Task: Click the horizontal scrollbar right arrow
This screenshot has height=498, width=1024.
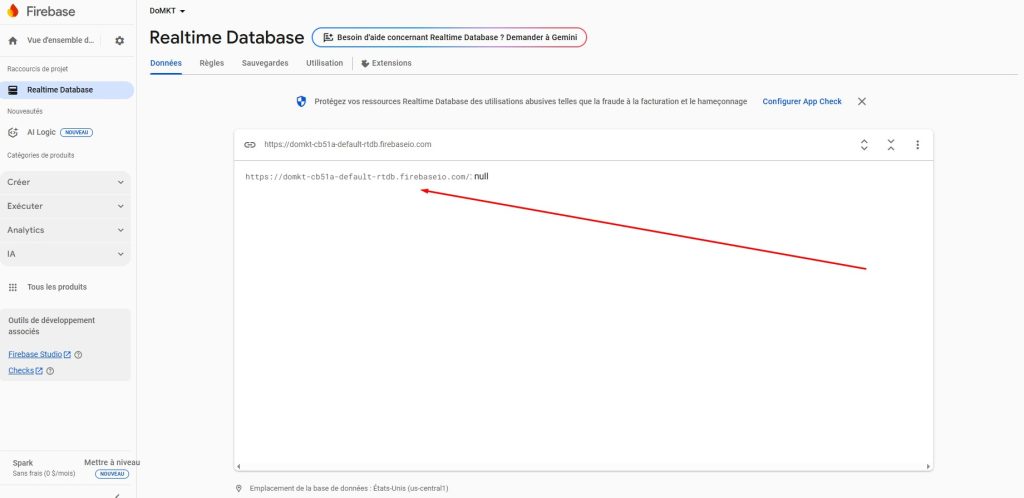Action: 929,467
